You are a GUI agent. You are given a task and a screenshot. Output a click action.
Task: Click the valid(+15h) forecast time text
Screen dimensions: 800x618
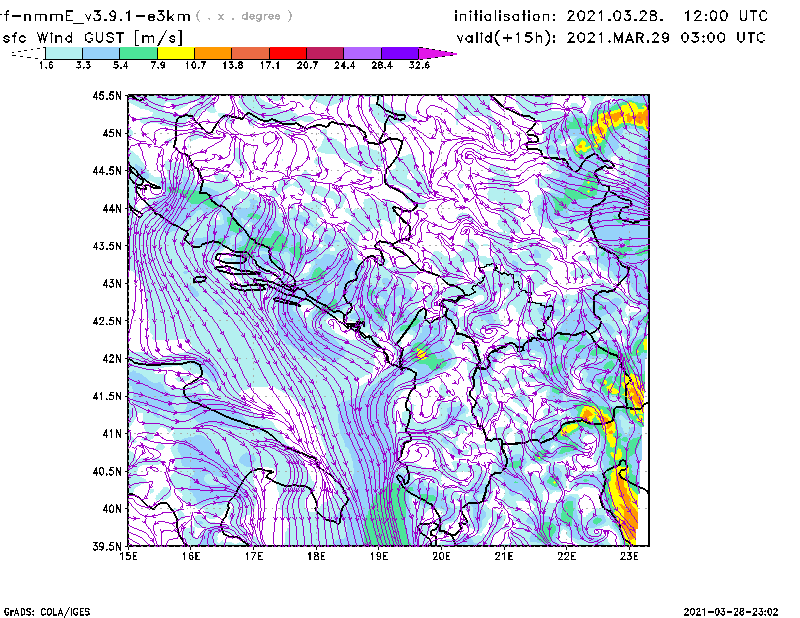click(x=611, y=37)
